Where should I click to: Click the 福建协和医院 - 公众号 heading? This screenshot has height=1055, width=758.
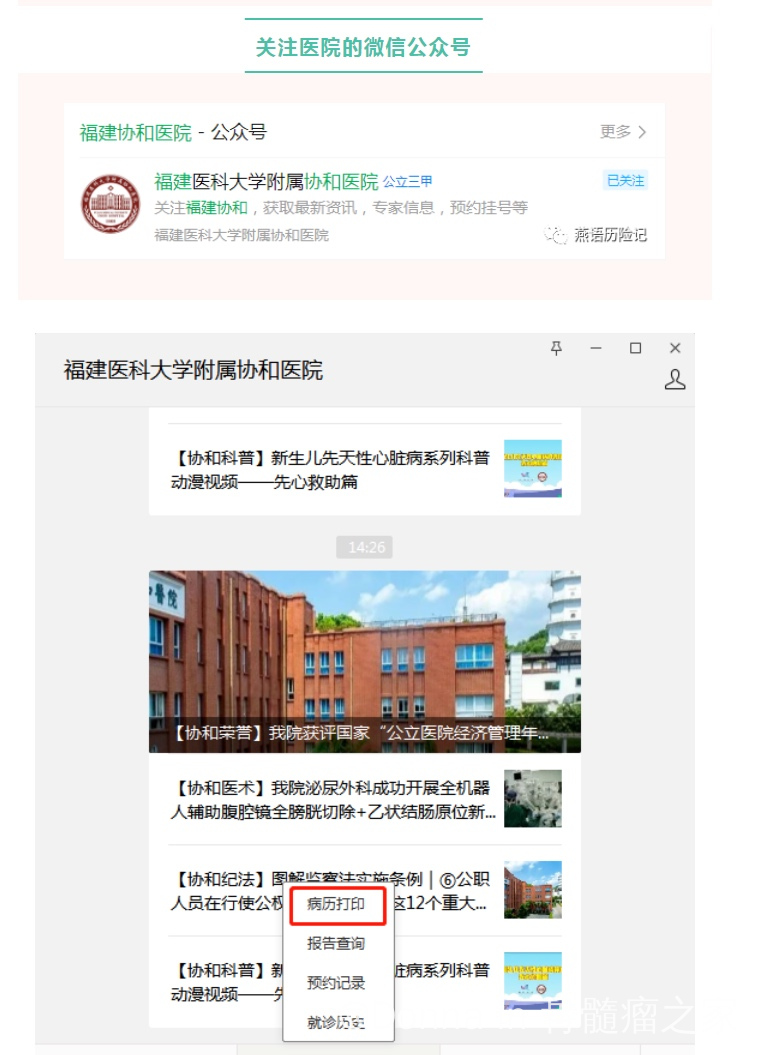173,132
